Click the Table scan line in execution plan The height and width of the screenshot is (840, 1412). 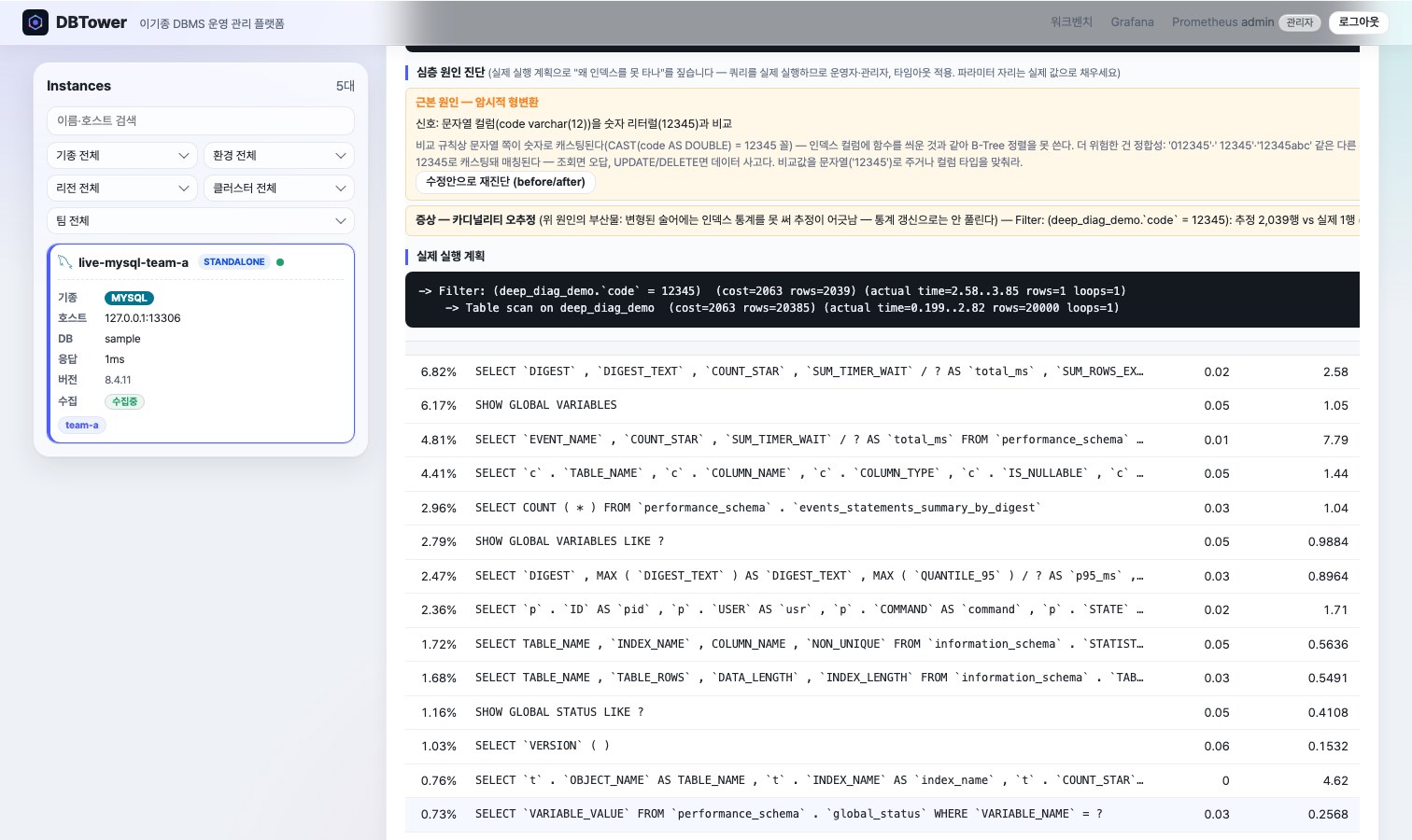pyautogui.click(x=782, y=308)
